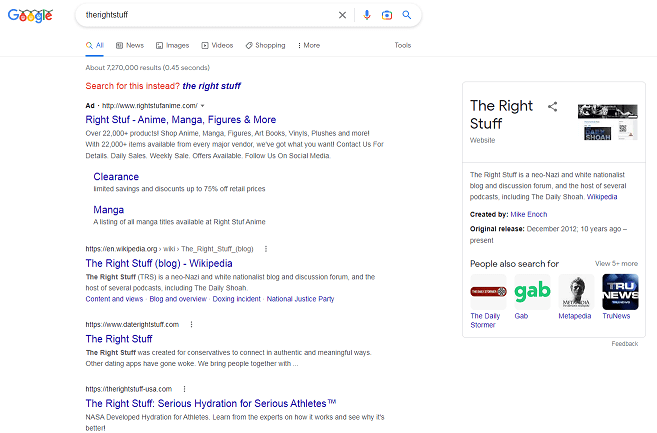Jump to Blog and overview section

click(178, 299)
